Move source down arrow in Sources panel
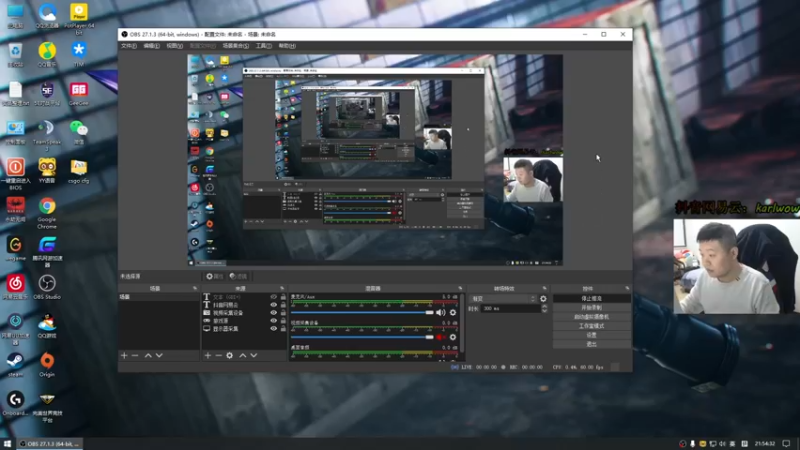The width and height of the screenshot is (800, 450). [254, 355]
